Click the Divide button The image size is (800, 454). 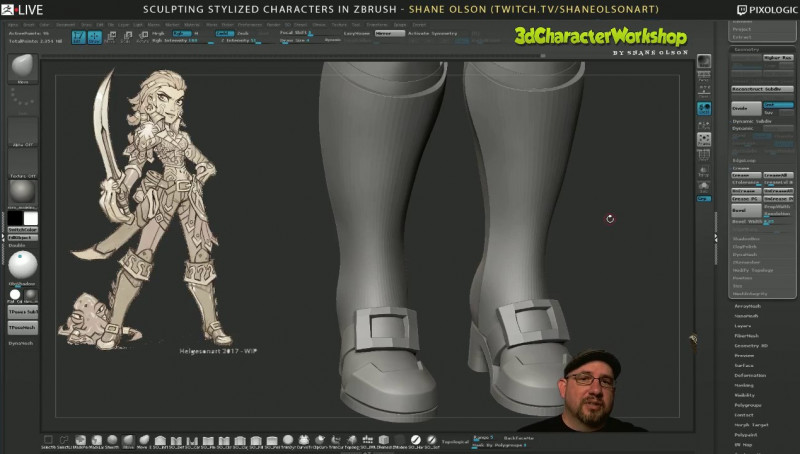[x=746, y=109]
